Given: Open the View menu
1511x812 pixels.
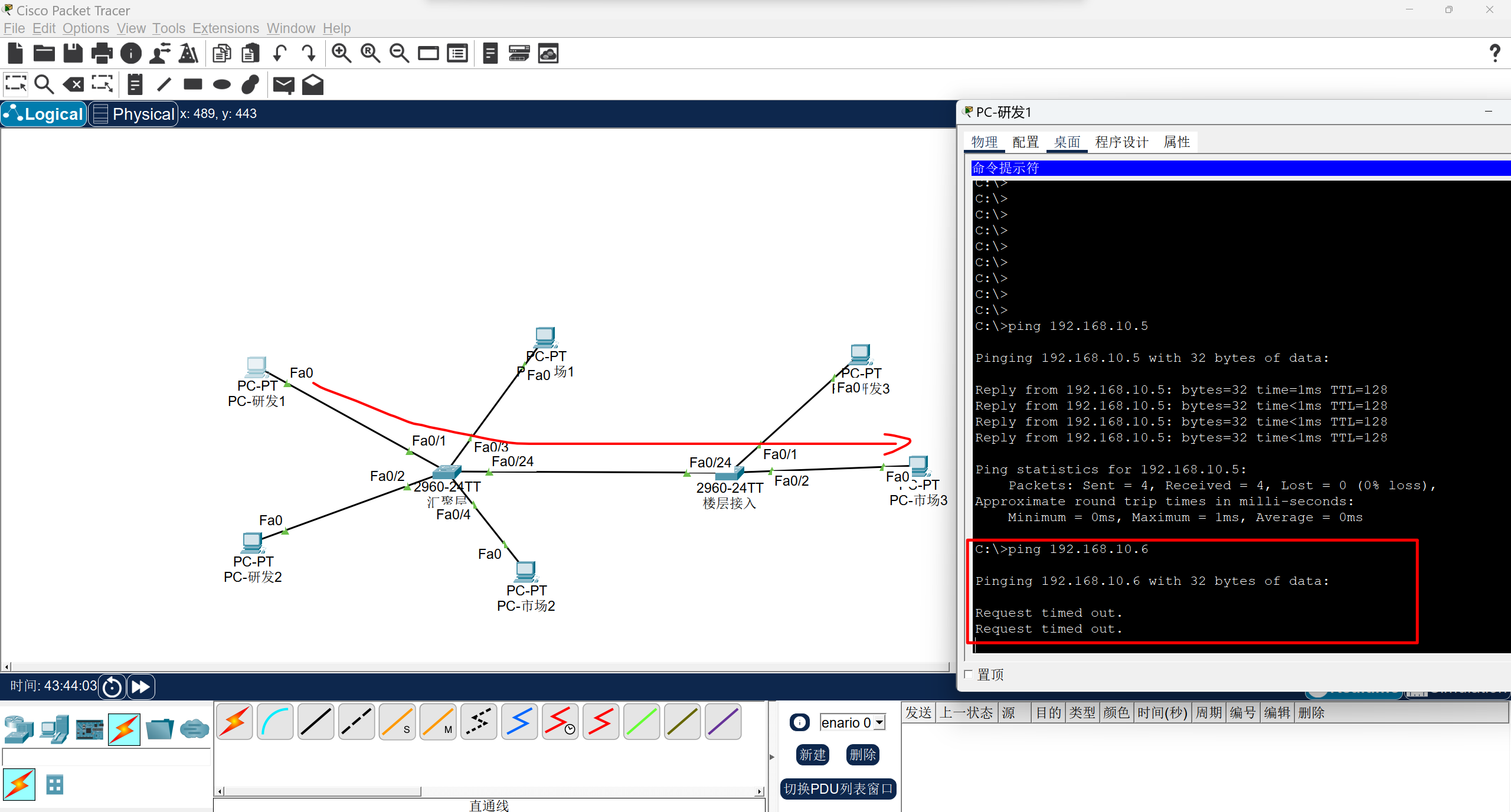Looking at the screenshot, I should pos(131,28).
